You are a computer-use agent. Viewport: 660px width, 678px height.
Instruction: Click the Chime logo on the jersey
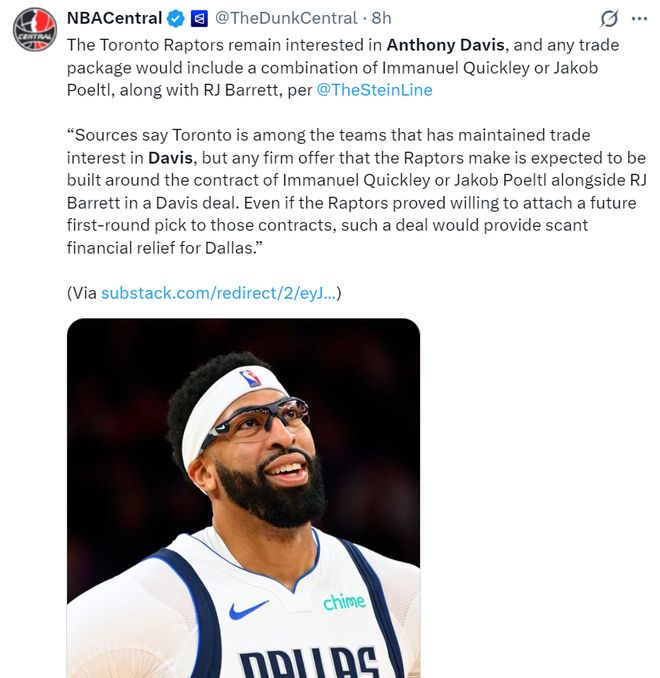point(344,602)
